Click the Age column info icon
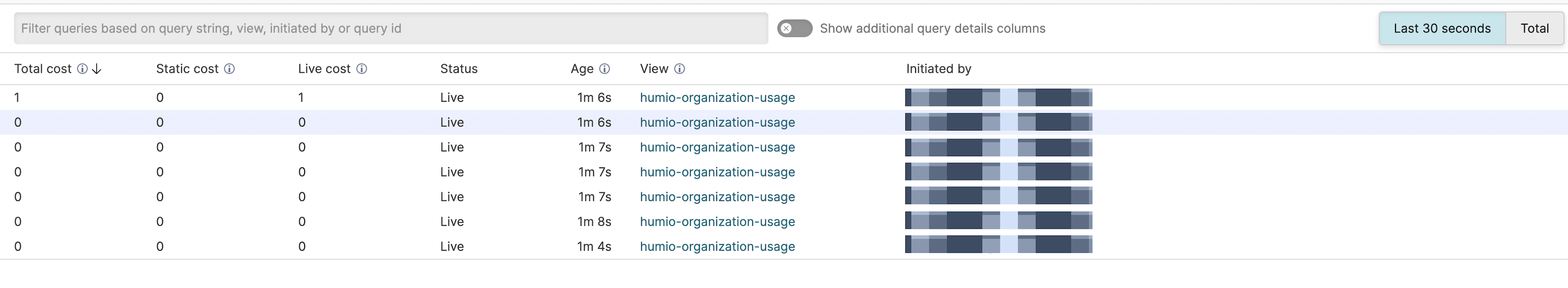Viewport: 1568px width, 288px height. point(604,69)
